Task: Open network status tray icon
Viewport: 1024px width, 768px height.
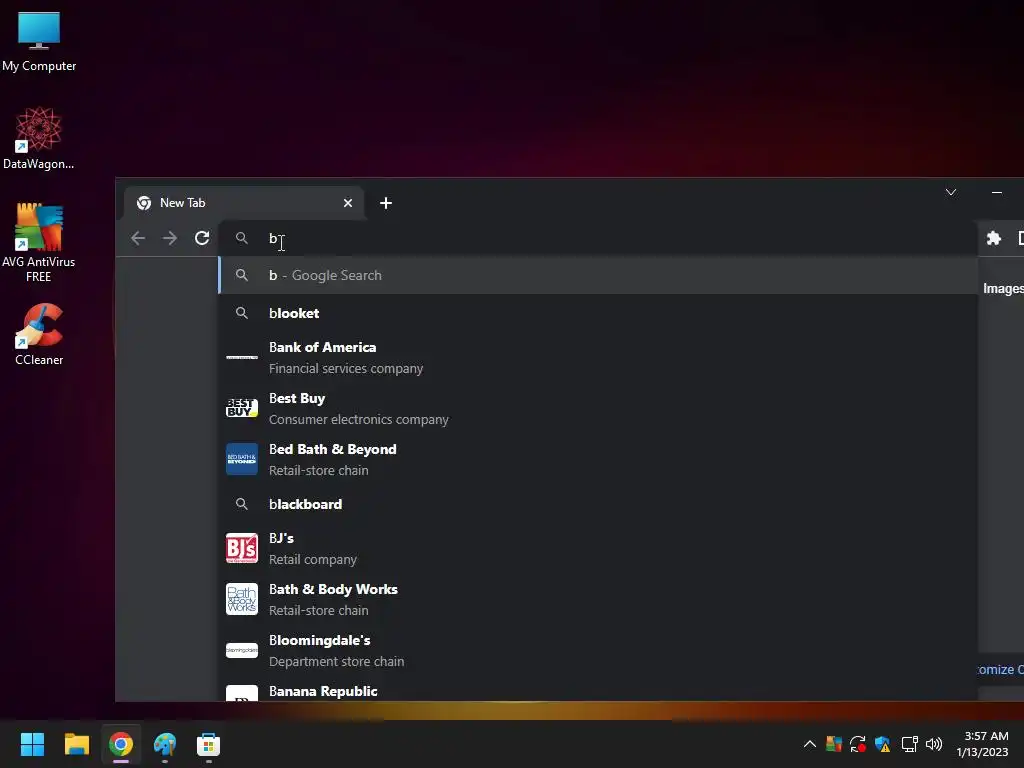Action: tap(909, 744)
